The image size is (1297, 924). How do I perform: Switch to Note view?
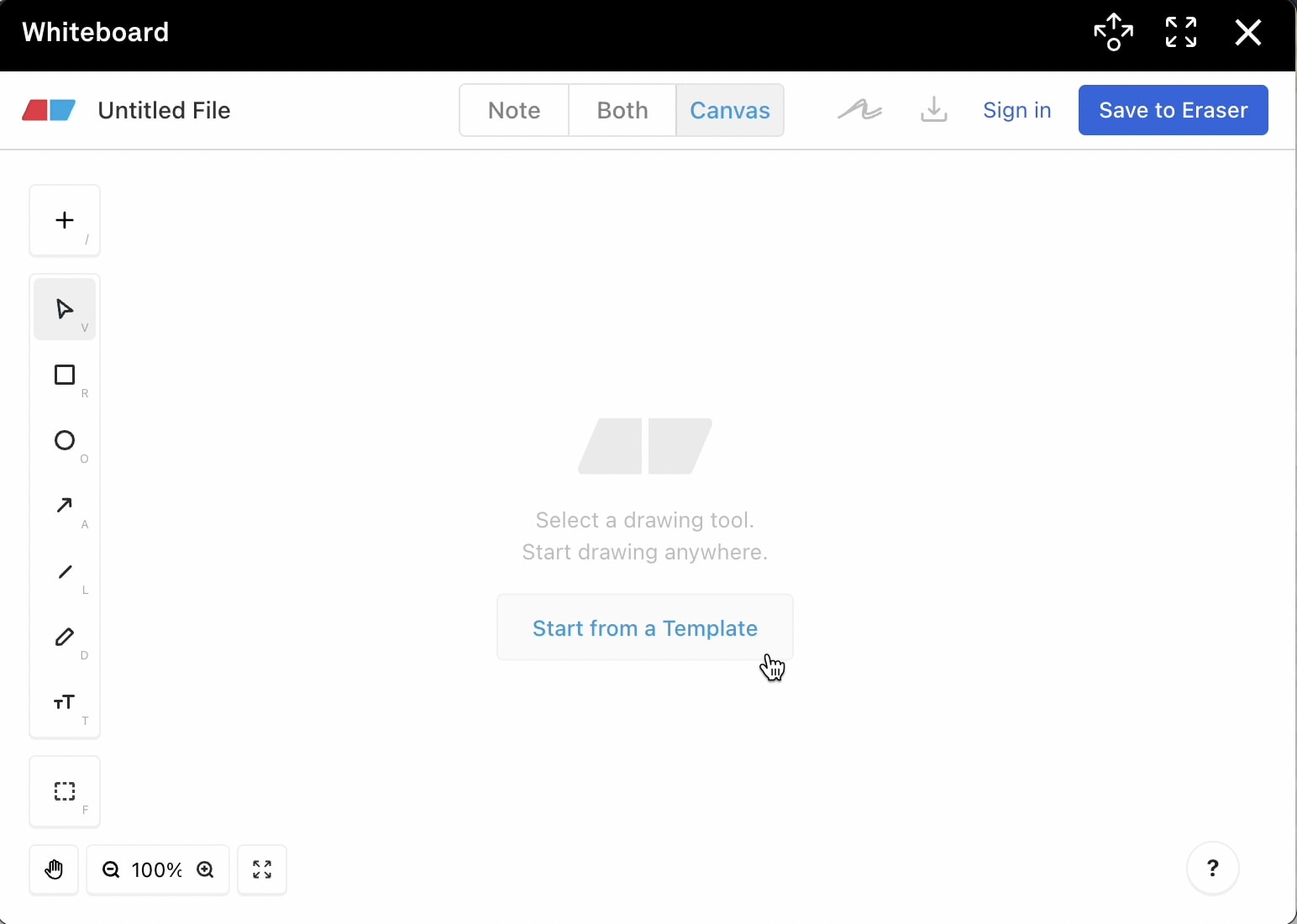tap(513, 110)
